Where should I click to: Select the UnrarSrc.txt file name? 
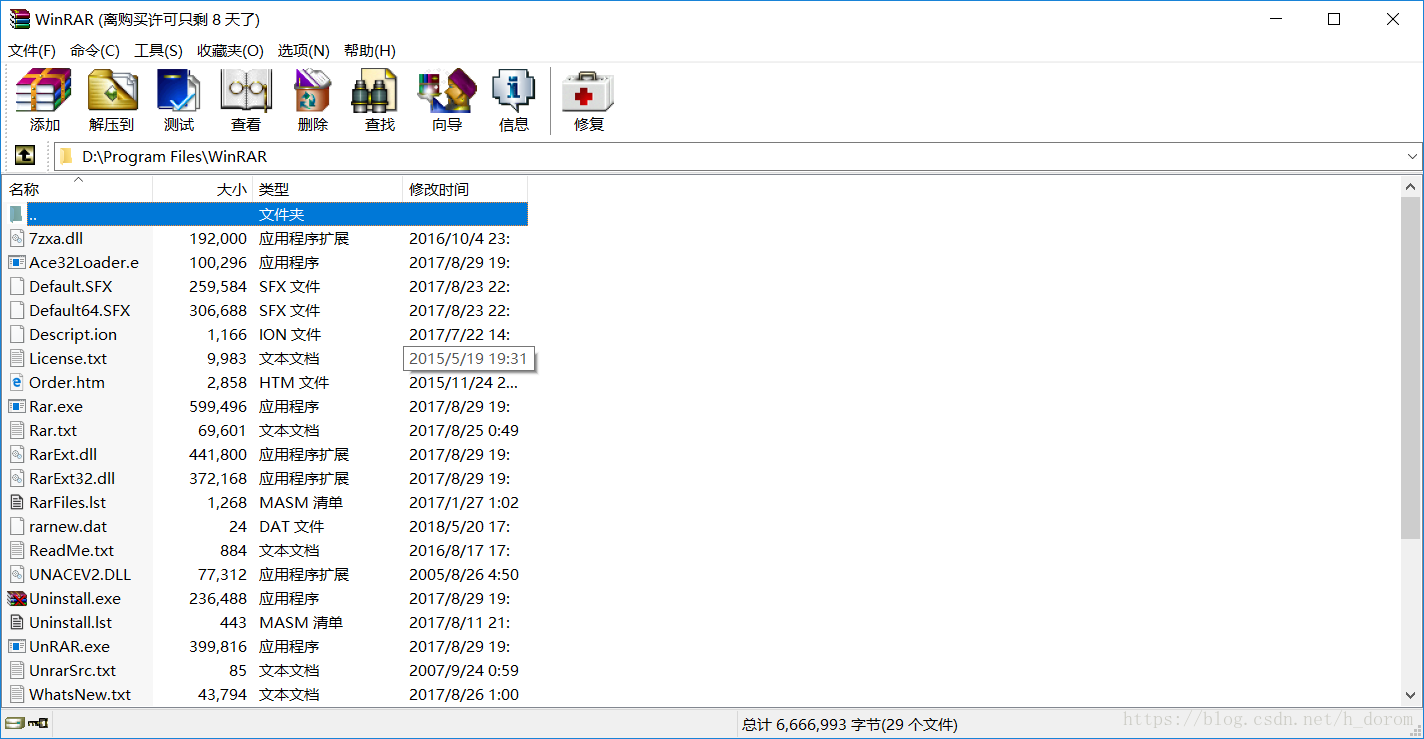pyautogui.click(x=73, y=670)
